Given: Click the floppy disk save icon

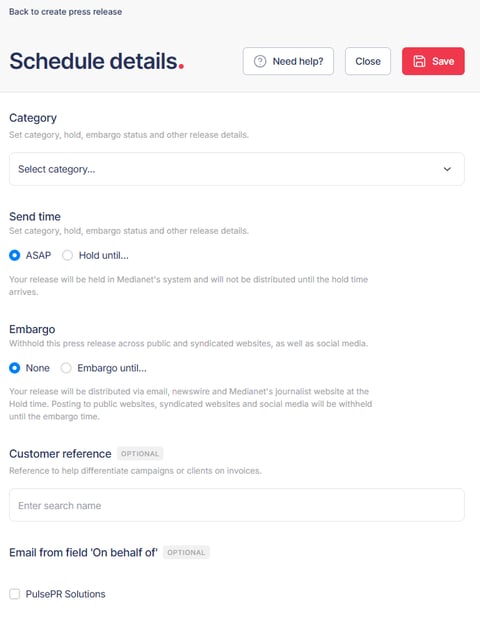Looking at the screenshot, I should (x=419, y=61).
